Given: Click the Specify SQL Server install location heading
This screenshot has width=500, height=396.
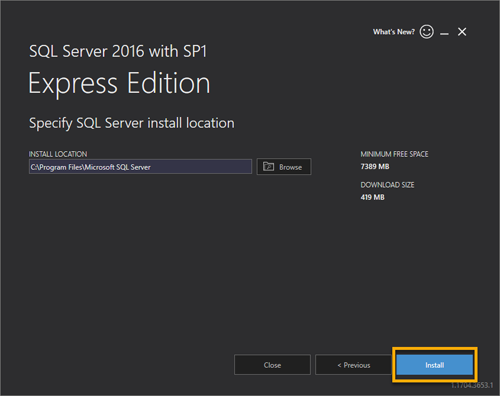Looking at the screenshot, I should [x=132, y=123].
